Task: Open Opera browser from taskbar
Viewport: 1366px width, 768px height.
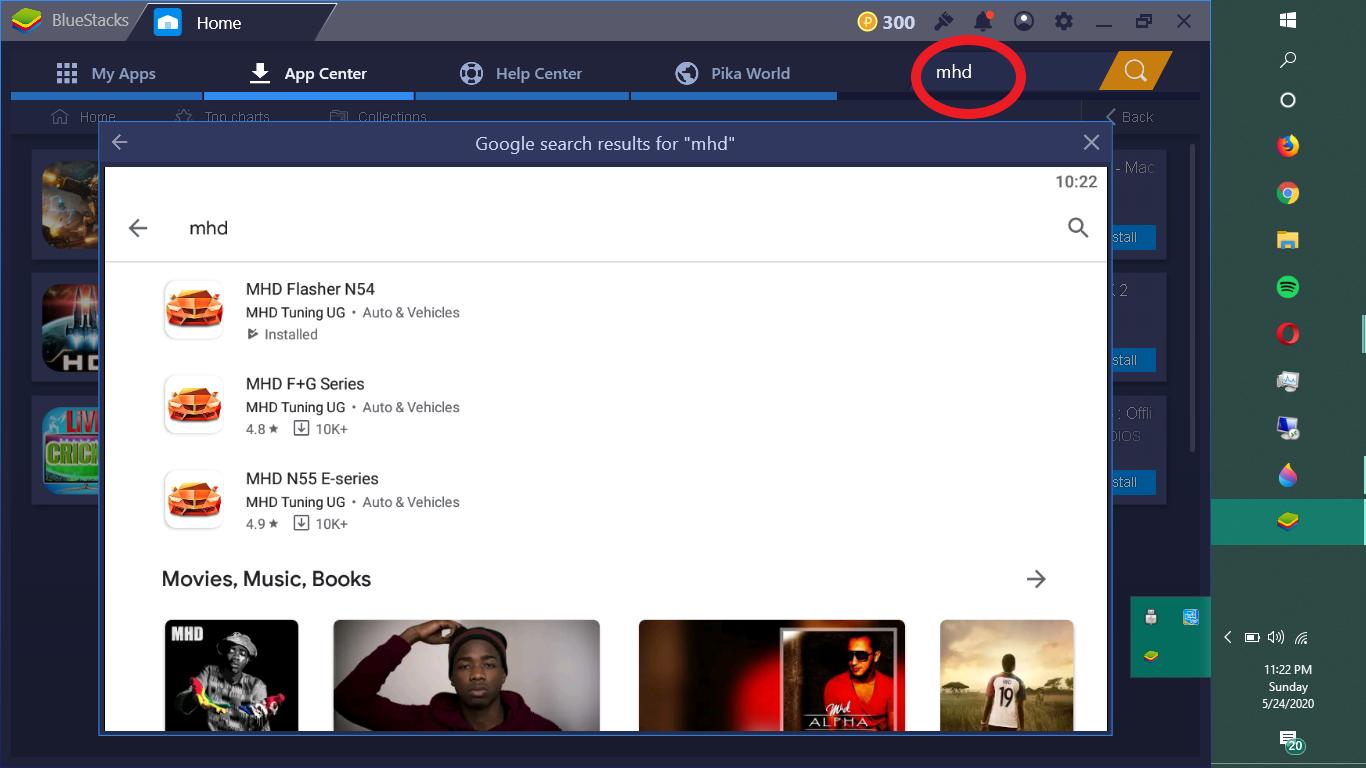Action: [x=1288, y=334]
